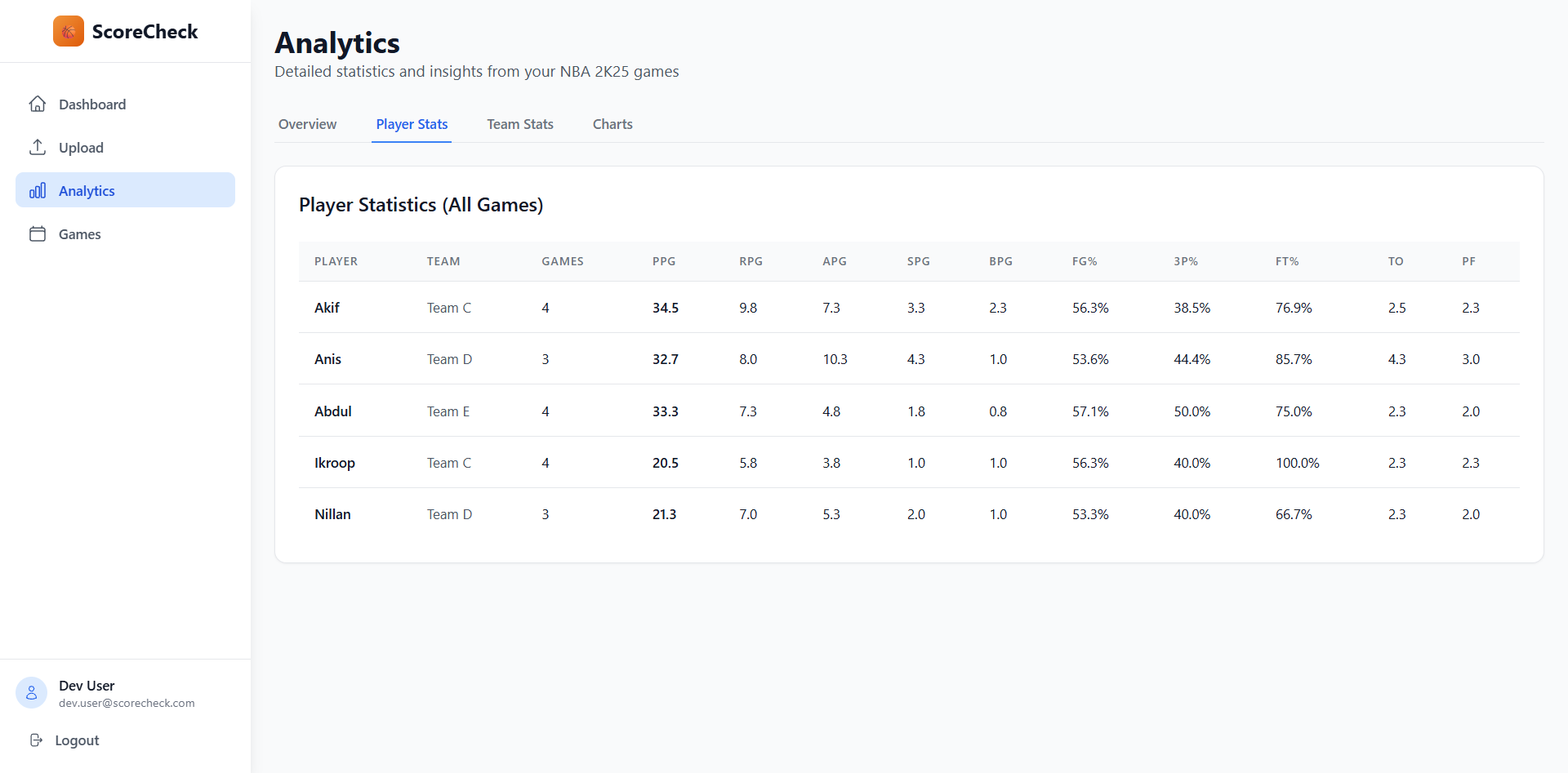
Task: Click the dev.user@scorecheck.com email text
Action: pyautogui.click(x=127, y=704)
